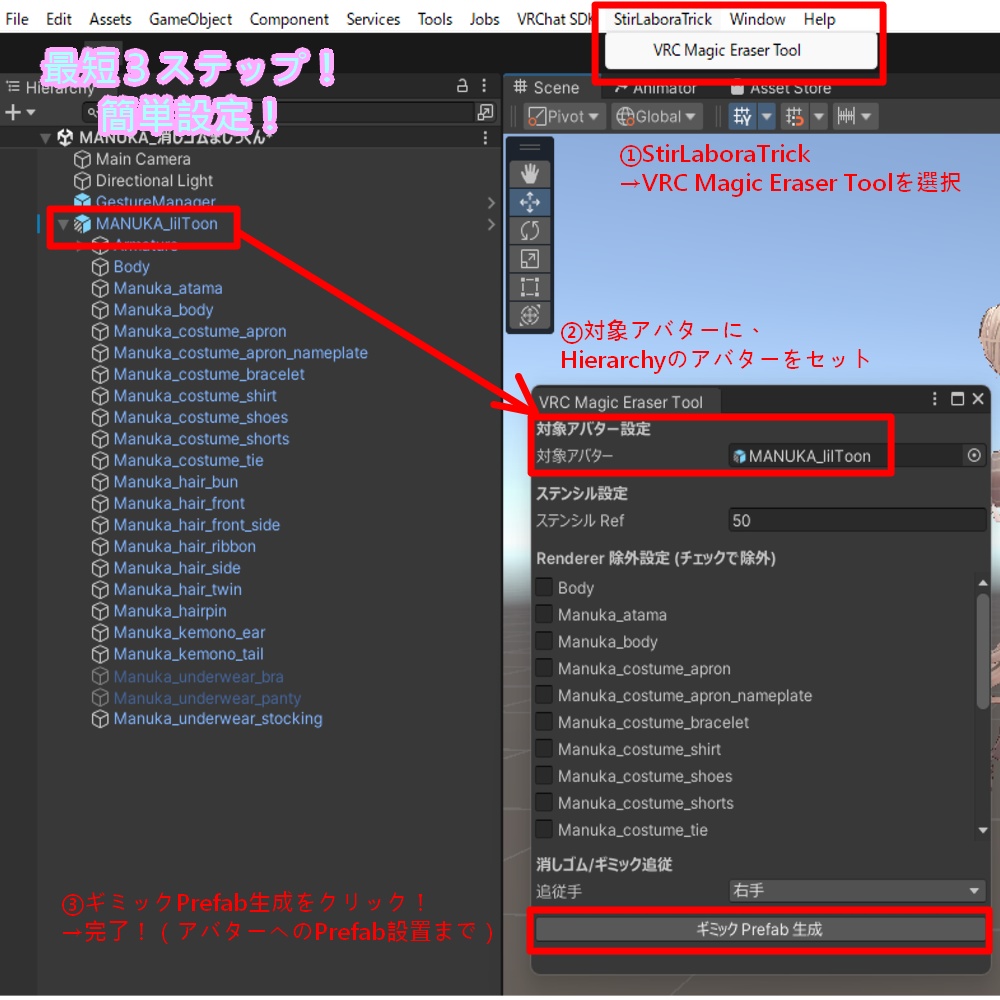
Task: Open the Pivot dropdown in the Scene toolbar
Action: [x=563, y=116]
